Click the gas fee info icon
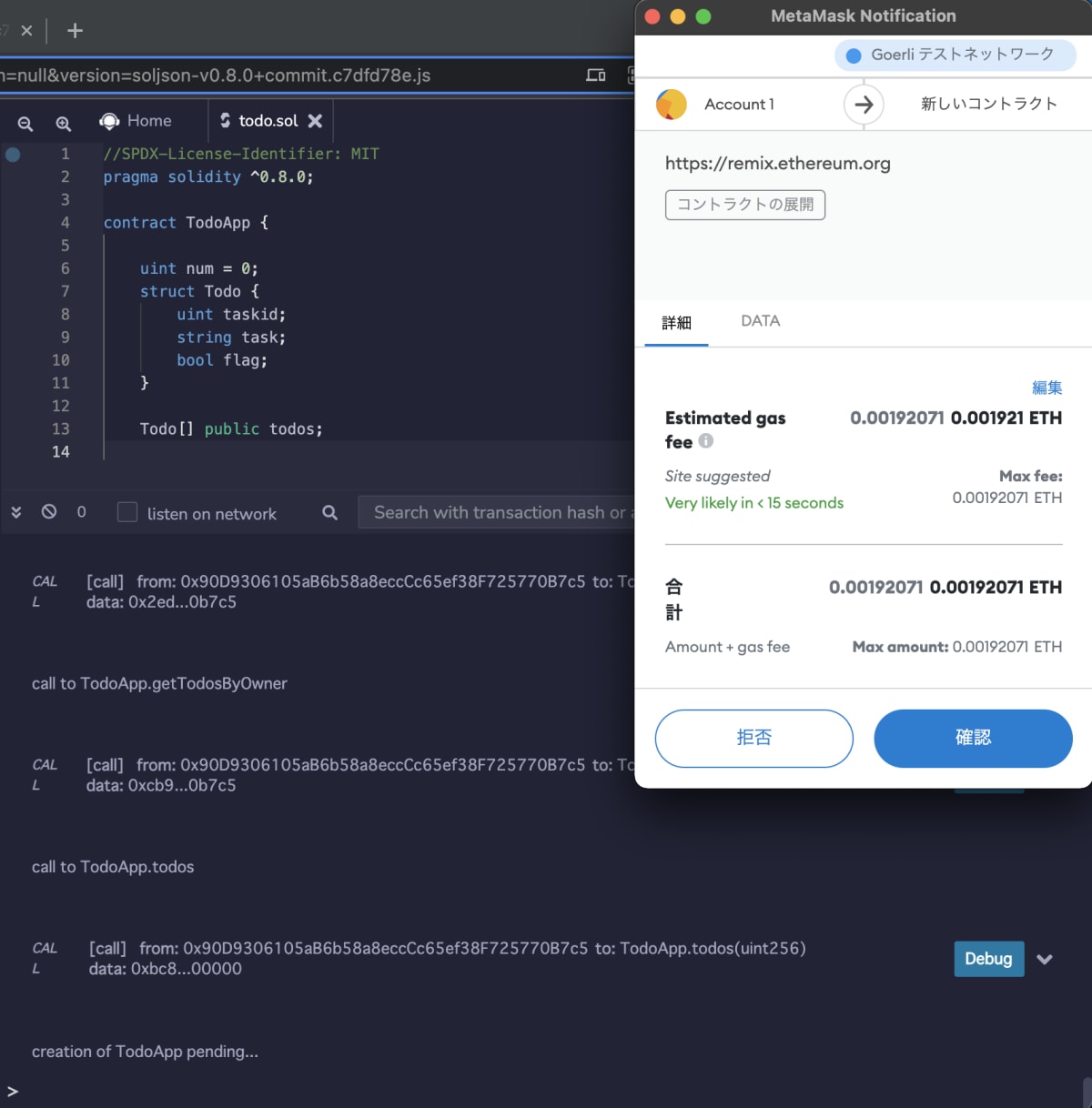1092x1108 pixels. click(706, 441)
